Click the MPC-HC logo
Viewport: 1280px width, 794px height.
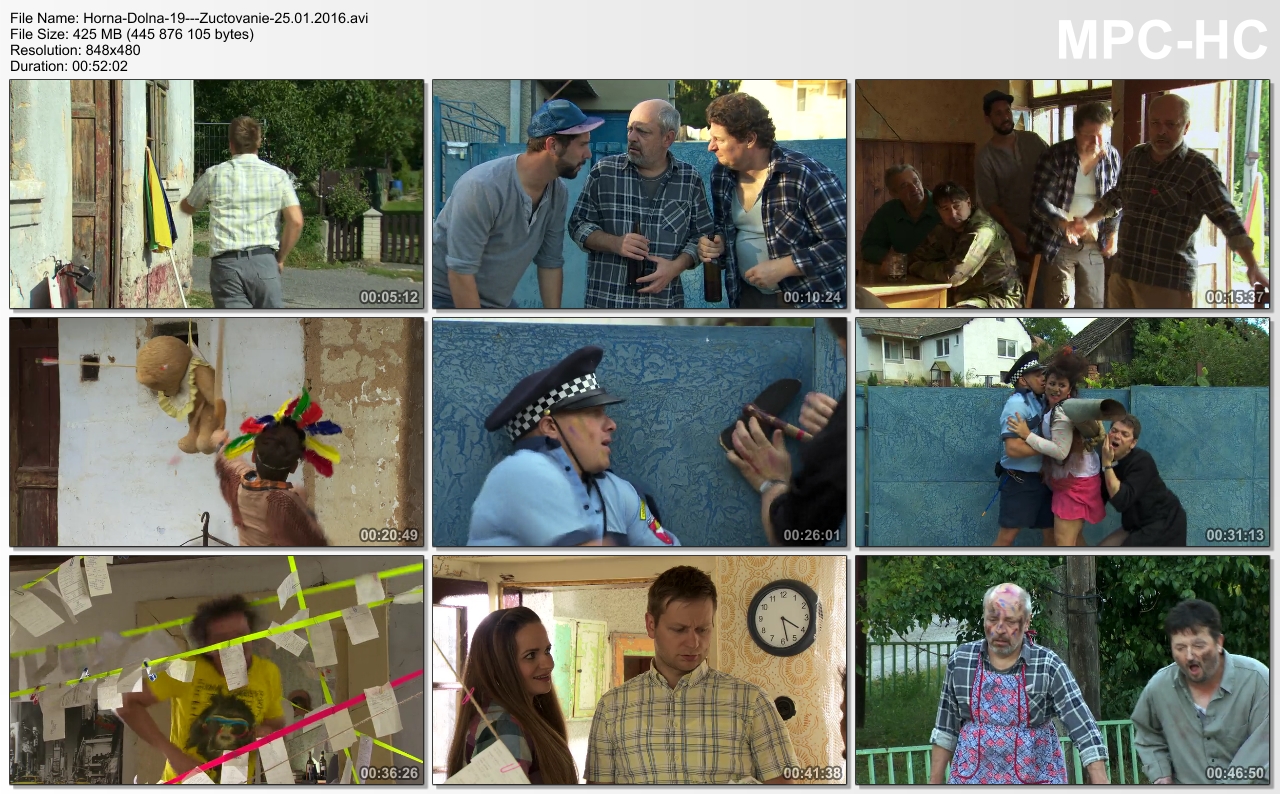(x=1161, y=41)
